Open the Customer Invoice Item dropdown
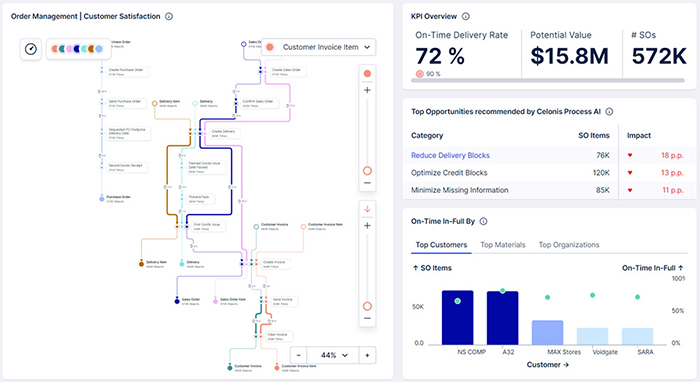Image resolution: width=700 pixels, height=382 pixels. [318, 47]
